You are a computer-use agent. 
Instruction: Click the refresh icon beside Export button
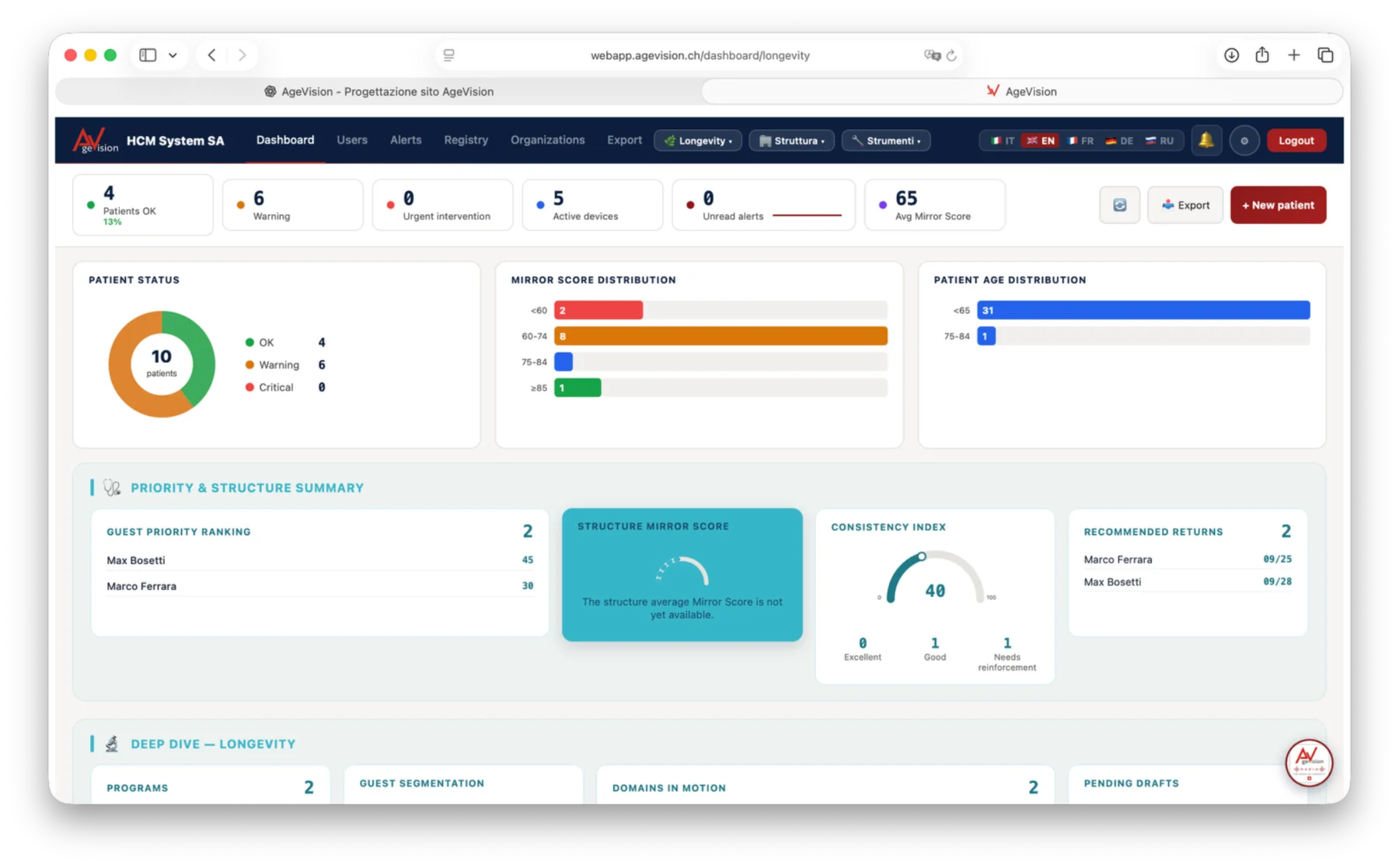click(1119, 205)
